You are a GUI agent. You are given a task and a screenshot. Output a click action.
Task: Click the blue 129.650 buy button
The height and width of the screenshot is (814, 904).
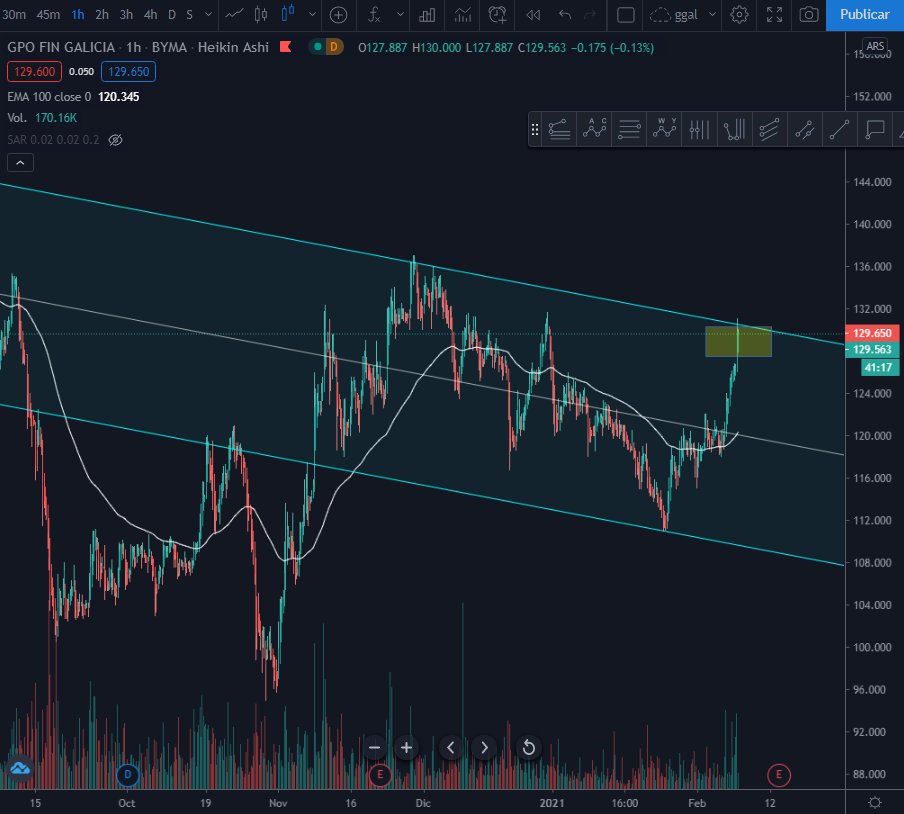coord(129,71)
